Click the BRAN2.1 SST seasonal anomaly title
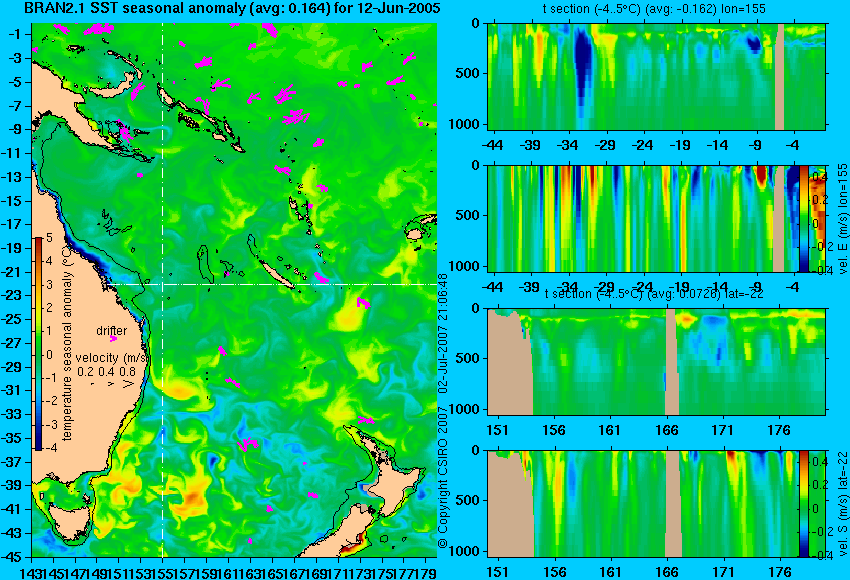Viewport: 850px width, 580px height. (232, 8)
